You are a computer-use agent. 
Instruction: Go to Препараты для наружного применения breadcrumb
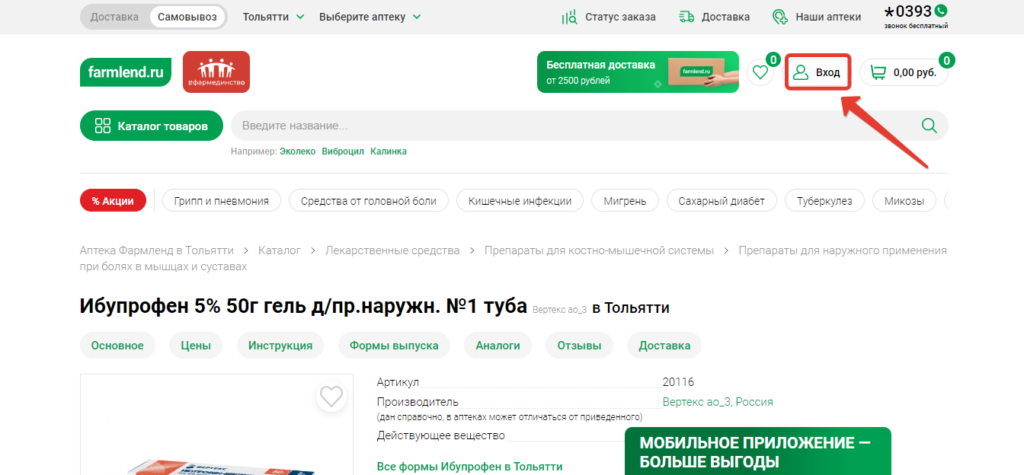pos(842,250)
